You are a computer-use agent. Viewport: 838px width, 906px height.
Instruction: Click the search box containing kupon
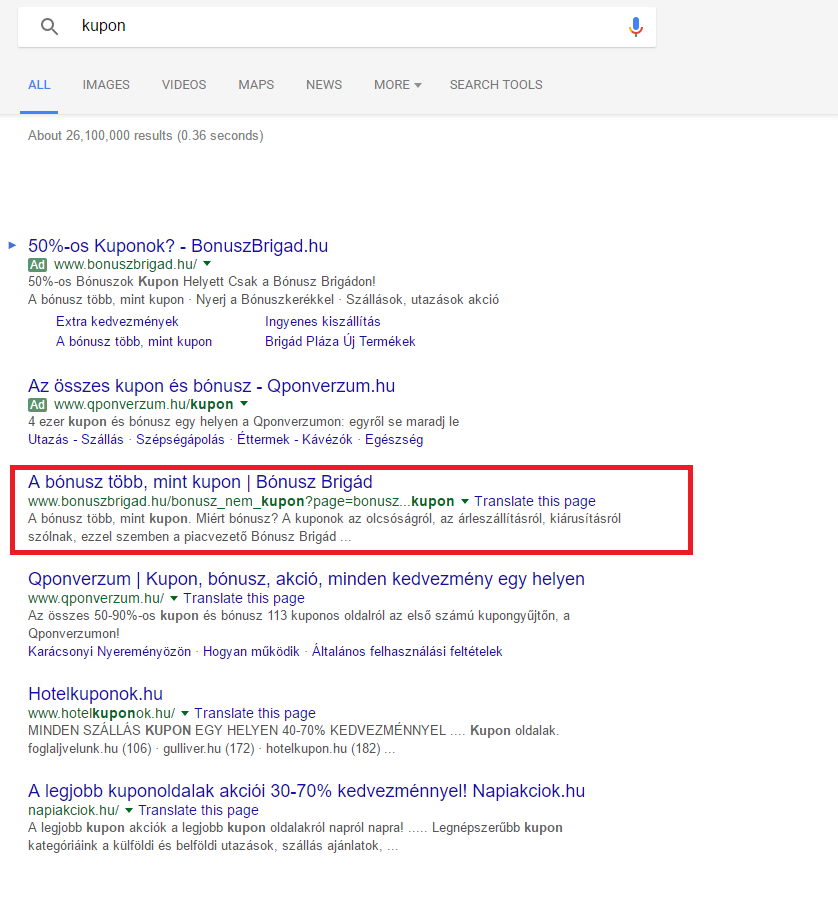coord(340,27)
